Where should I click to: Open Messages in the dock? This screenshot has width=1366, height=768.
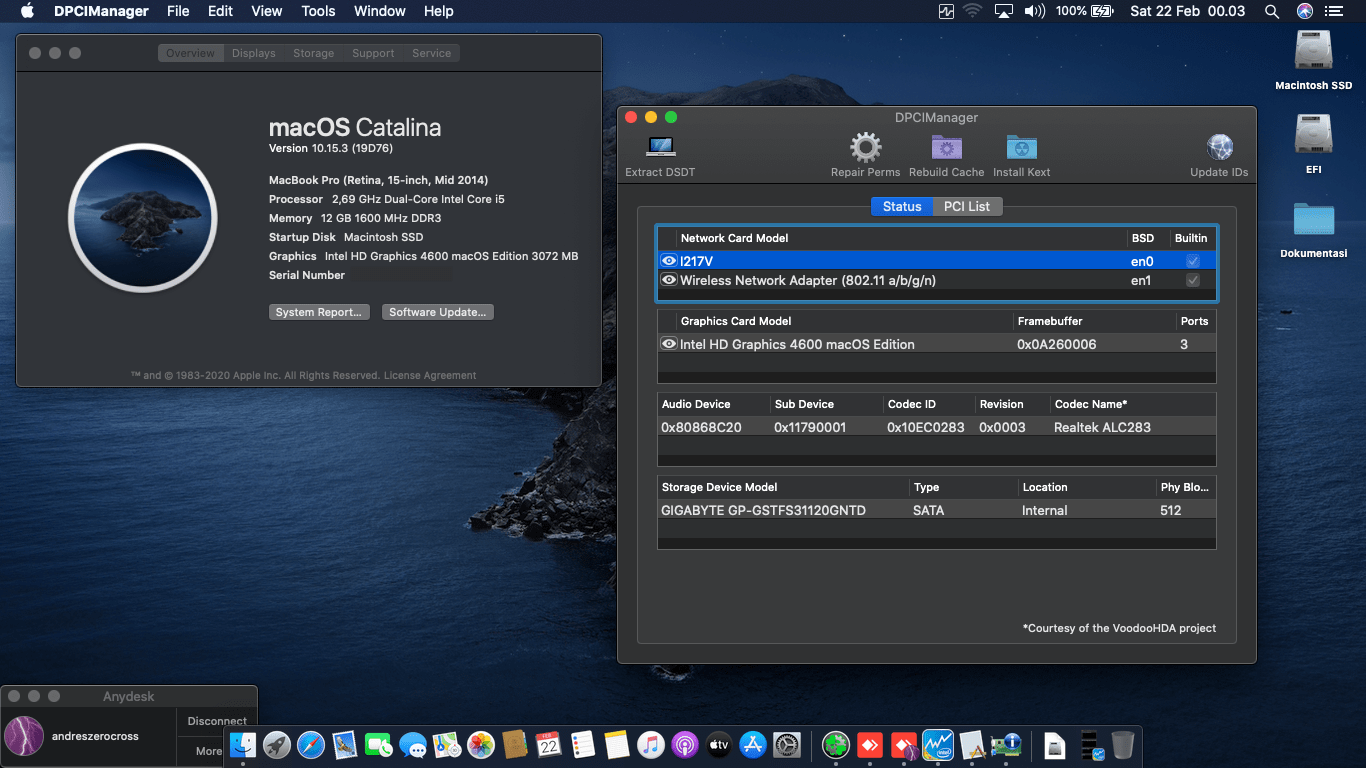[413, 744]
